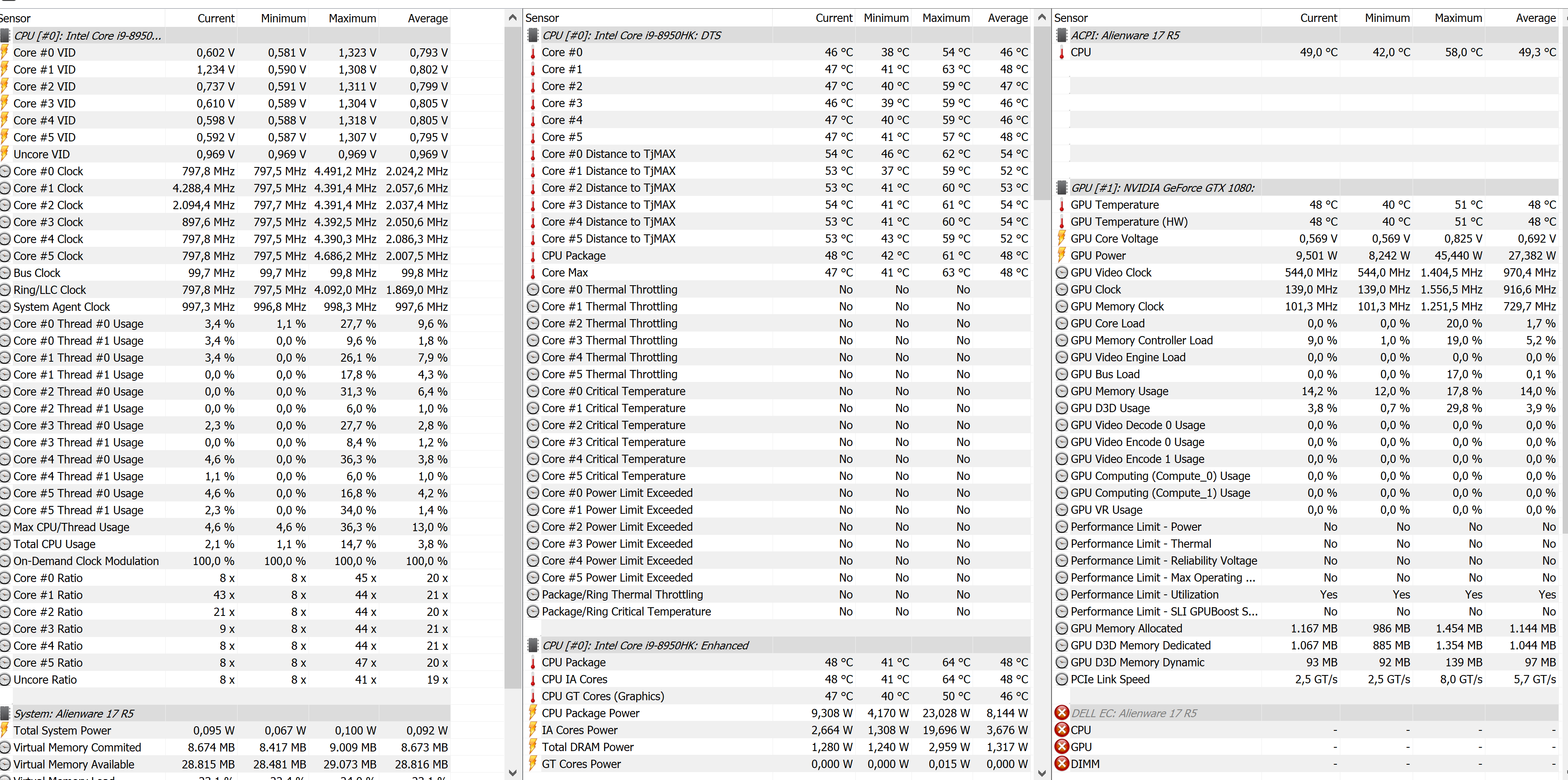1568x780 pixels.
Task: Click the disabled icon next to DELL EC CPU
Action: [x=1061, y=730]
